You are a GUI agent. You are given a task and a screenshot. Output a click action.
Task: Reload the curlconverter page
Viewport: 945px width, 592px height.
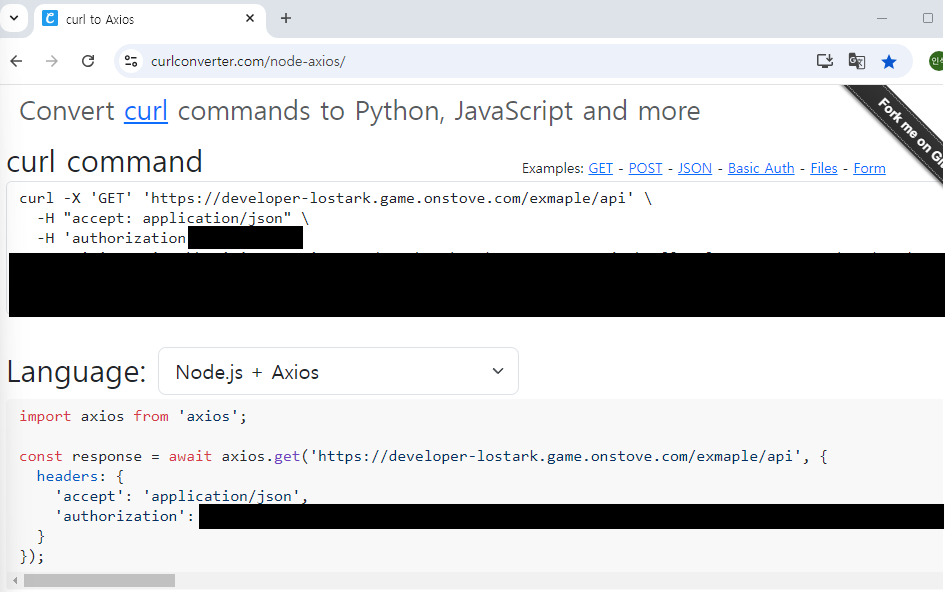tap(88, 61)
